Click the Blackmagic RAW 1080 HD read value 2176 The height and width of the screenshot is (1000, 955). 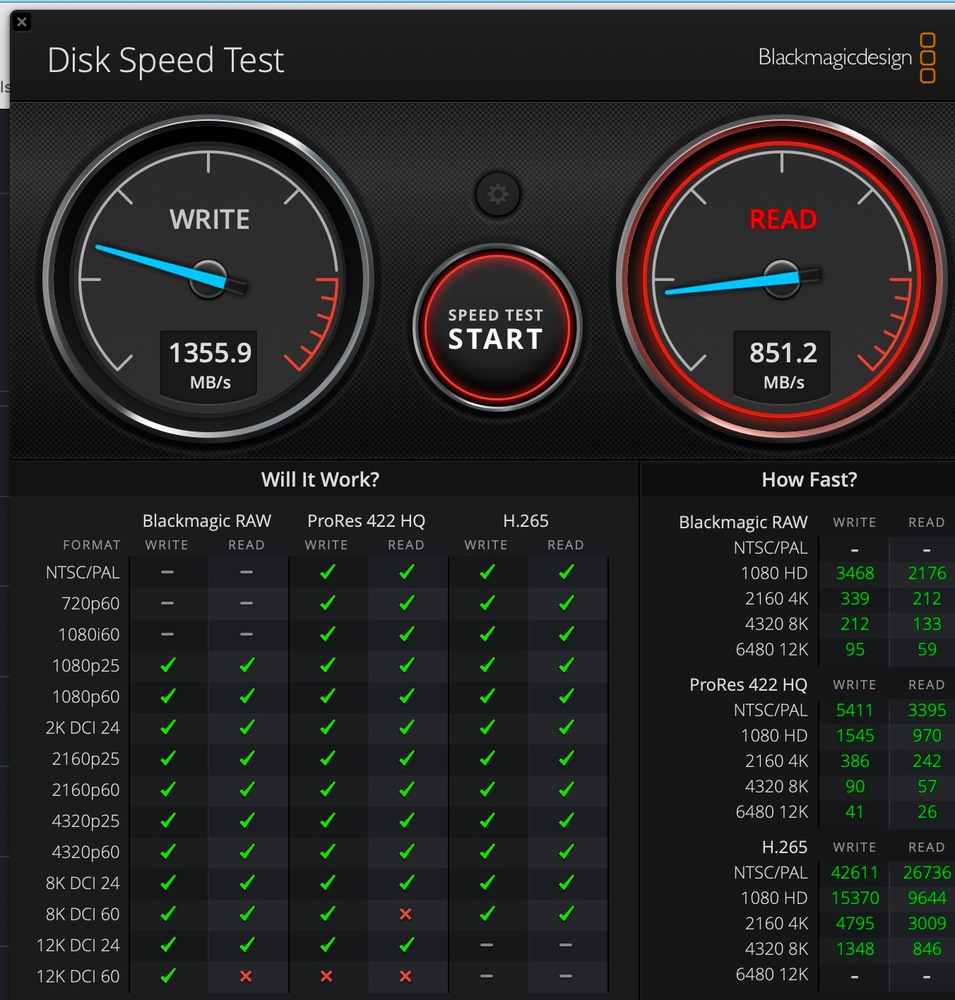click(x=926, y=573)
